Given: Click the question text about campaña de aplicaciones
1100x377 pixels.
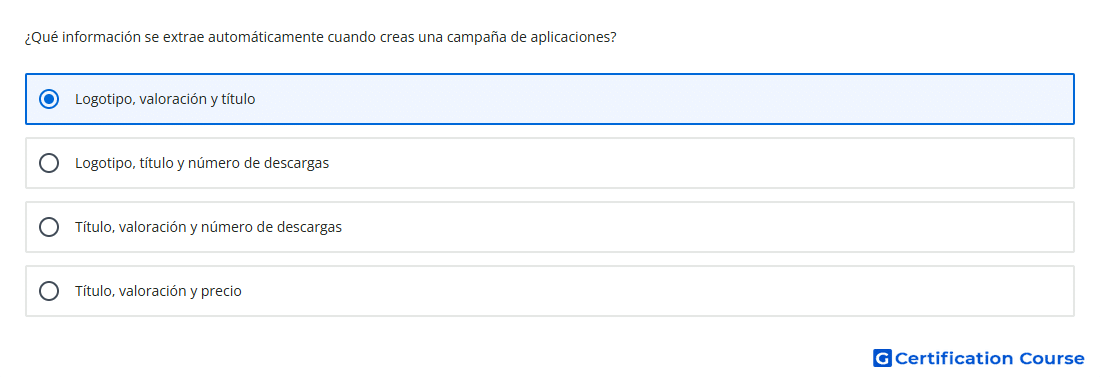Looking at the screenshot, I should [320, 38].
